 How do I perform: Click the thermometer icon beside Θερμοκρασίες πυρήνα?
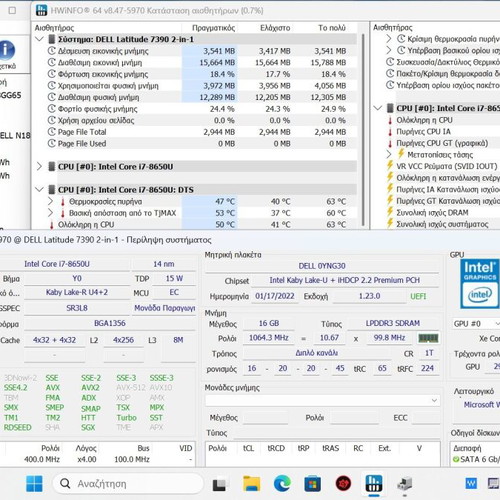(63, 202)
